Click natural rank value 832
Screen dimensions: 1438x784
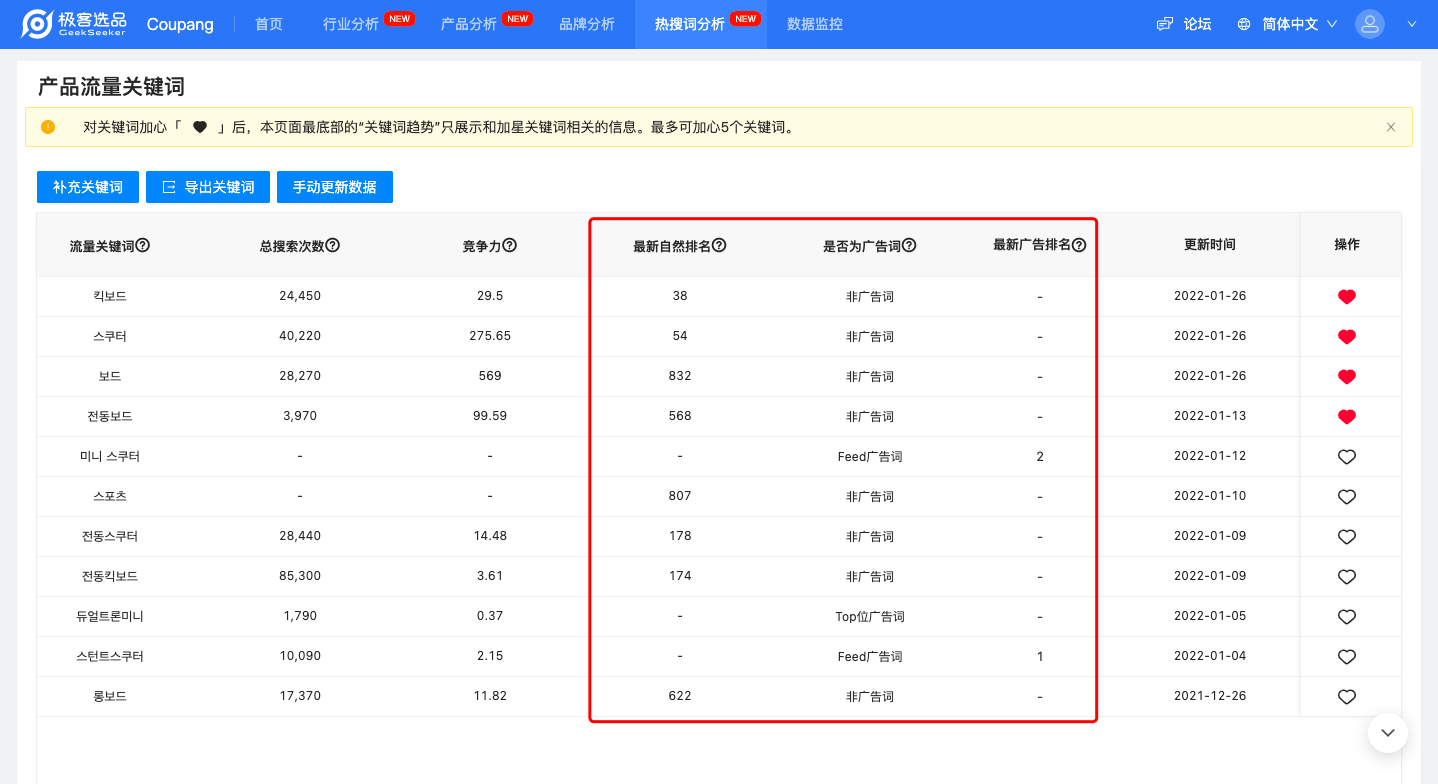click(x=680, y=377)
